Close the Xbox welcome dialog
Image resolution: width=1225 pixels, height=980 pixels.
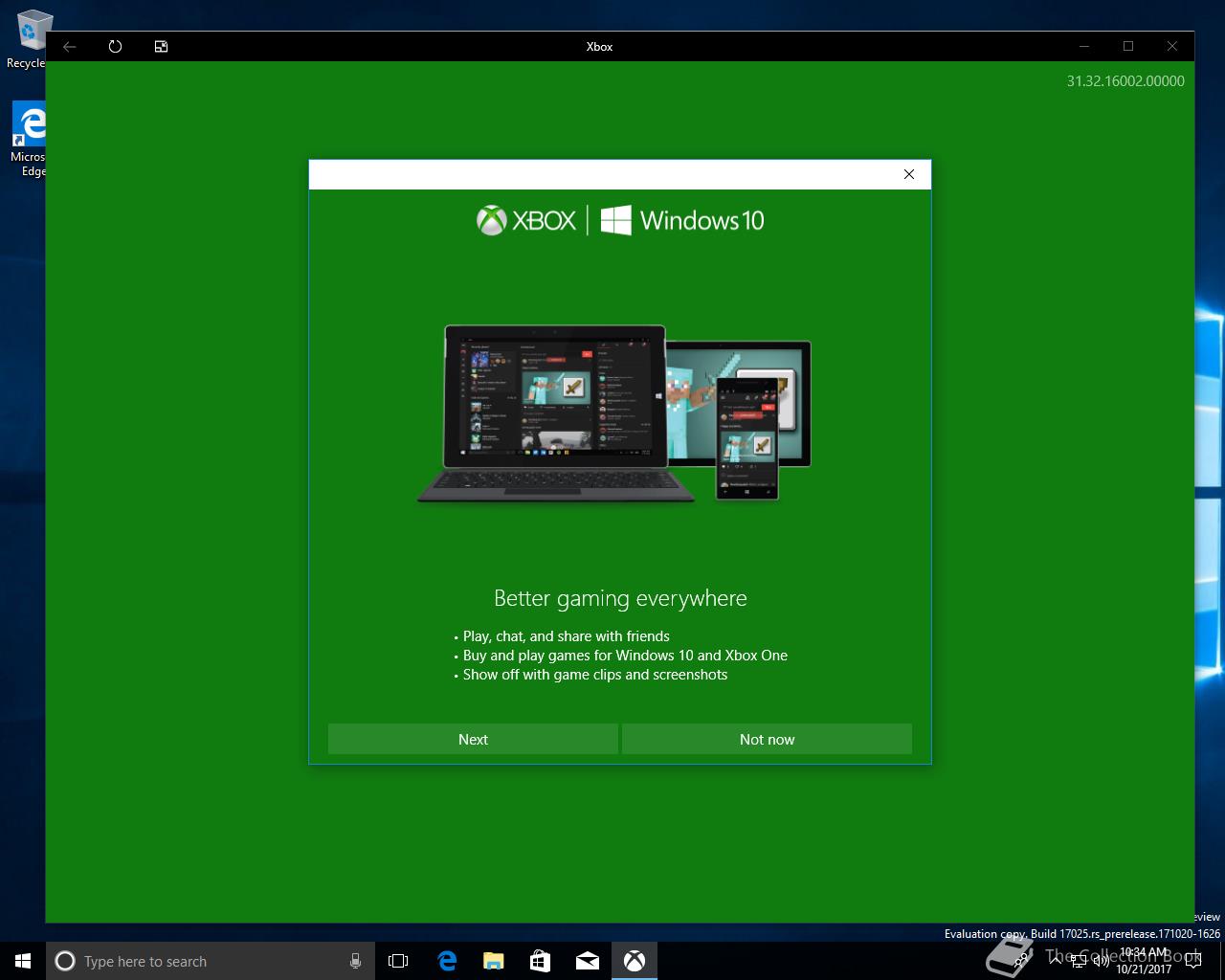(909, 174)
